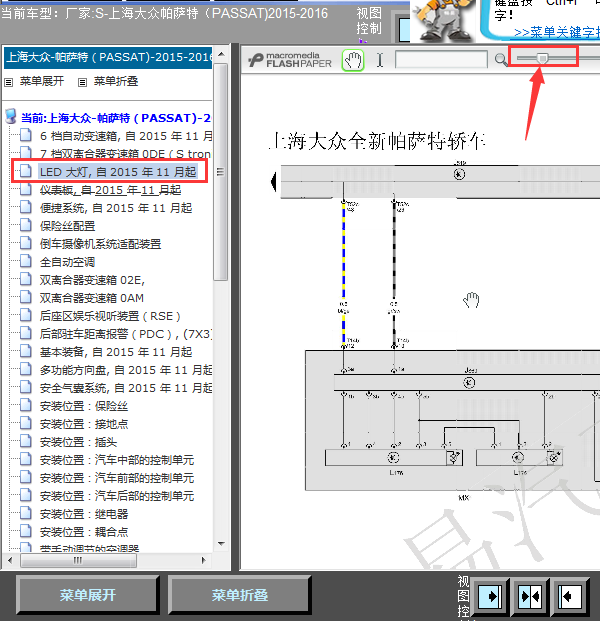Click the FlashPaper search text field
The image size is (600, 621).
(x=441, y=59)
